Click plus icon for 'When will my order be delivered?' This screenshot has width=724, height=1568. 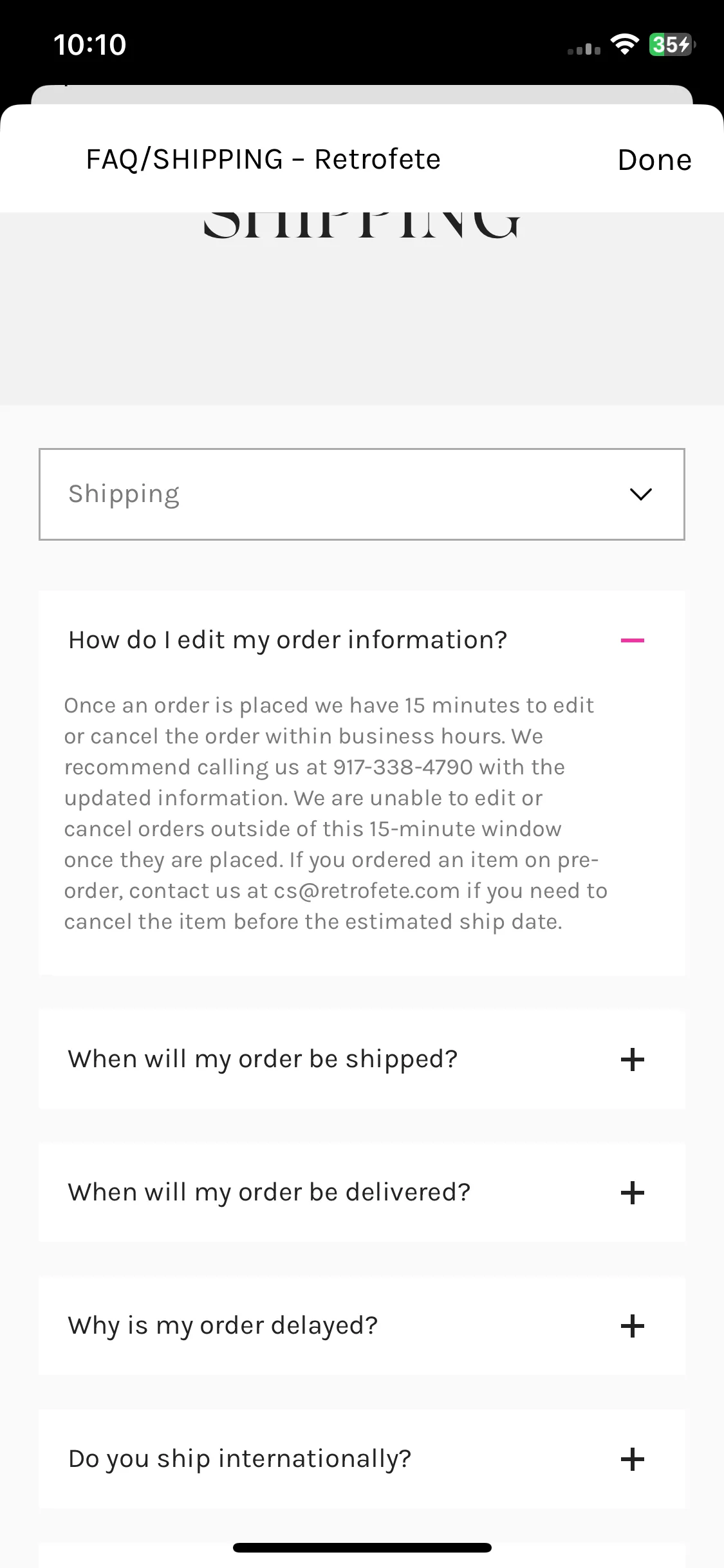632,1193
